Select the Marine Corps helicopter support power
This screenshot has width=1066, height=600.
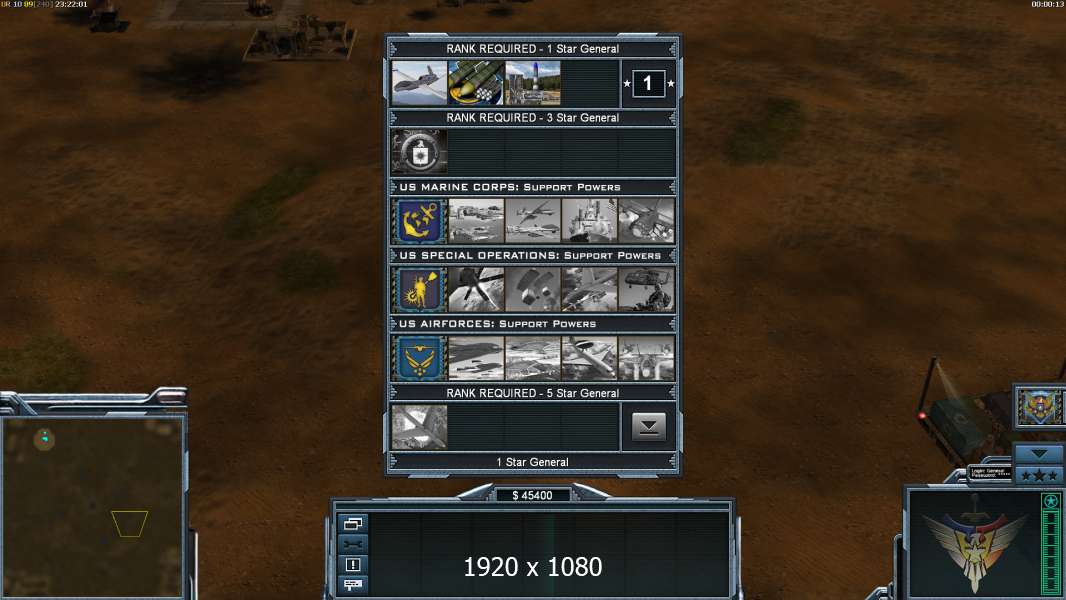click(647, 221)
